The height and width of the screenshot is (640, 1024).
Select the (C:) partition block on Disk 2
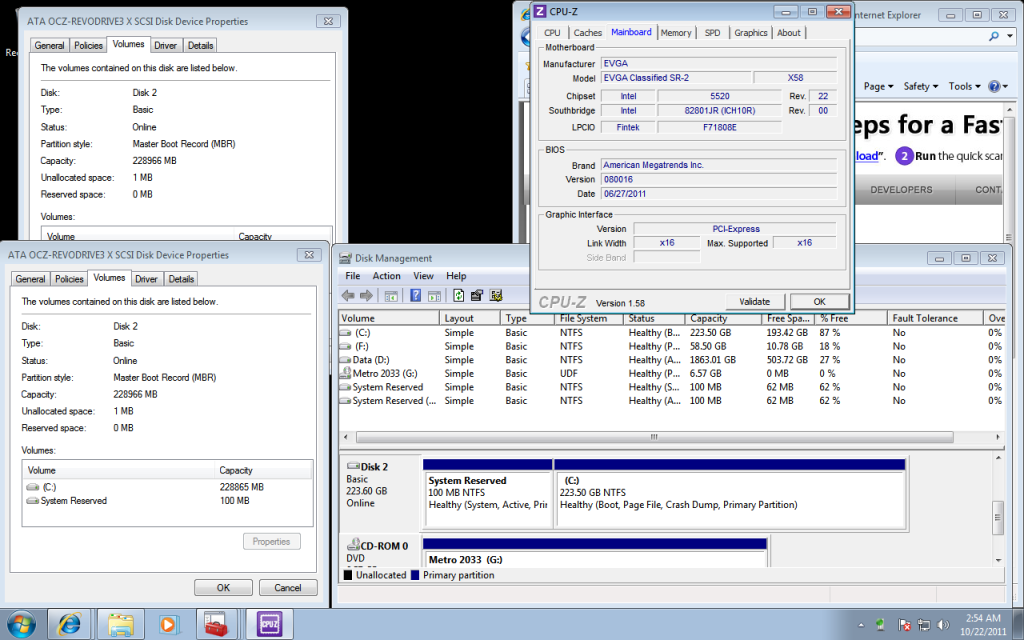[730, 493]
